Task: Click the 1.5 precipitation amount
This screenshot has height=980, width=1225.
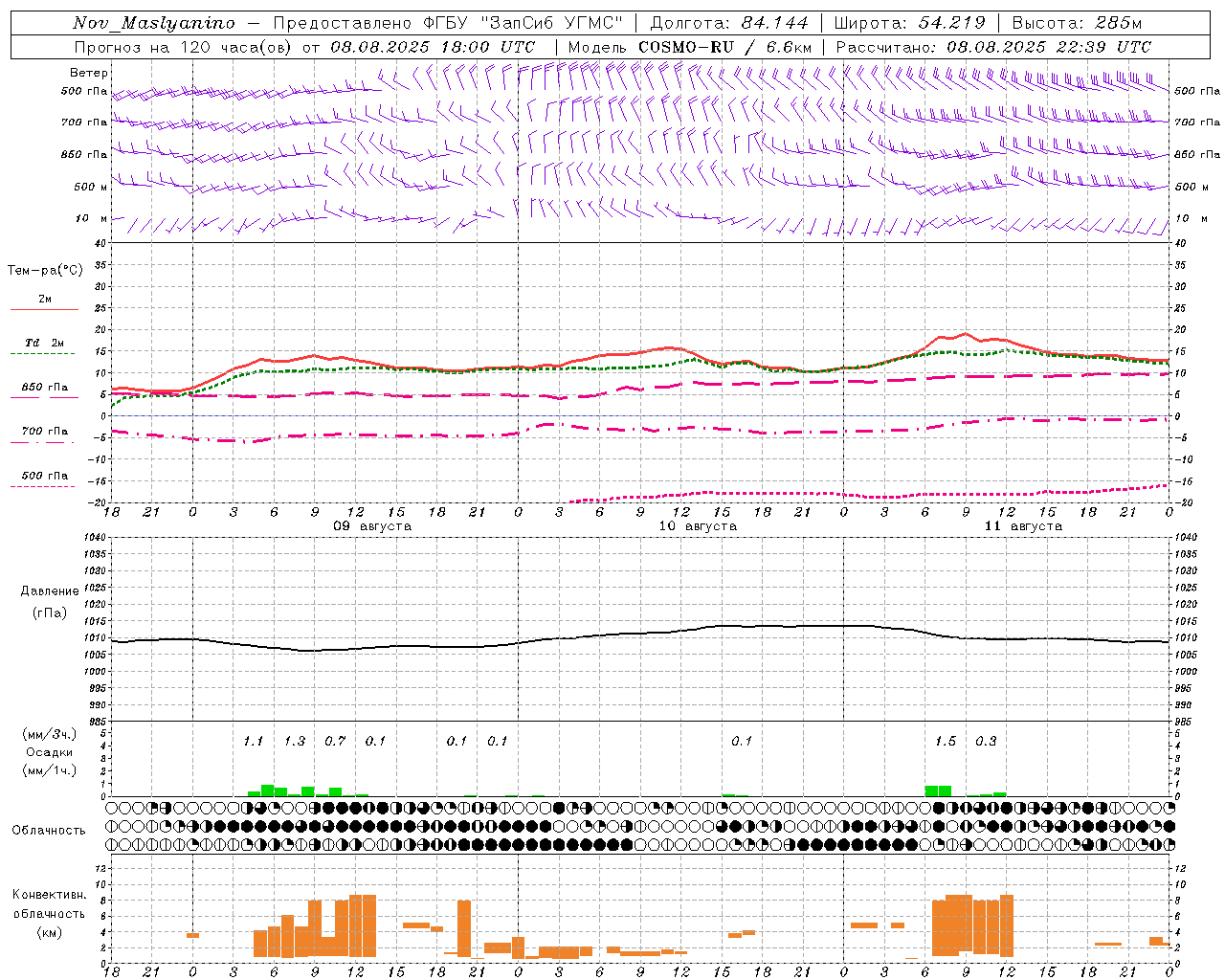Action: 946,742
